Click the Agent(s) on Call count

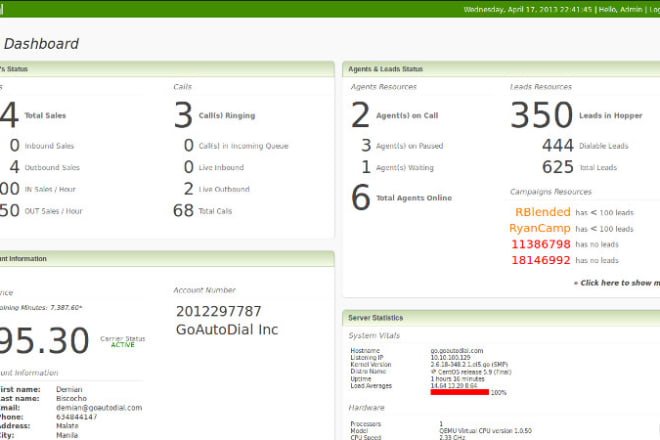click(x=360, y=115)
